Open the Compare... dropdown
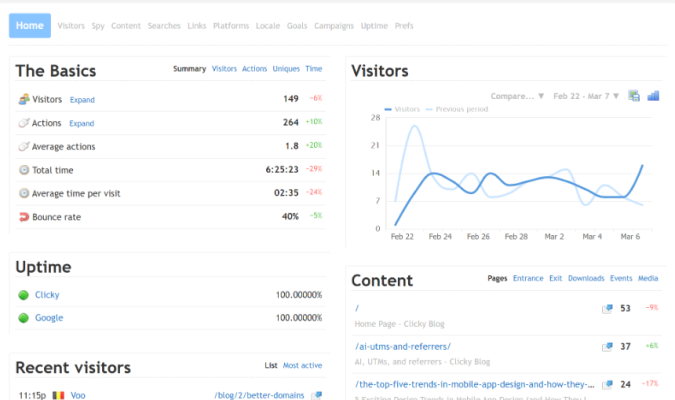The width and height of the screenshot is (675, 400). coord(517,96)
